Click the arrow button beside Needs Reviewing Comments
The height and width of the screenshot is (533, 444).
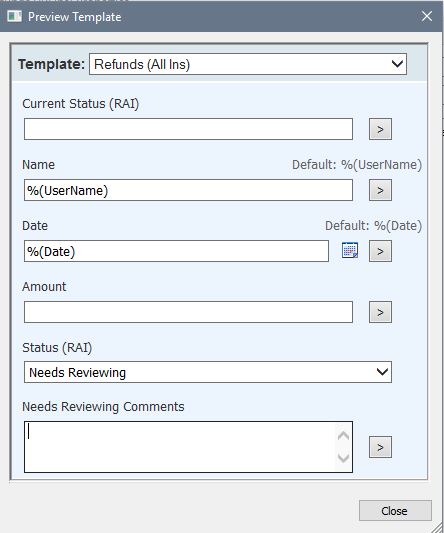tap(380, 447)
